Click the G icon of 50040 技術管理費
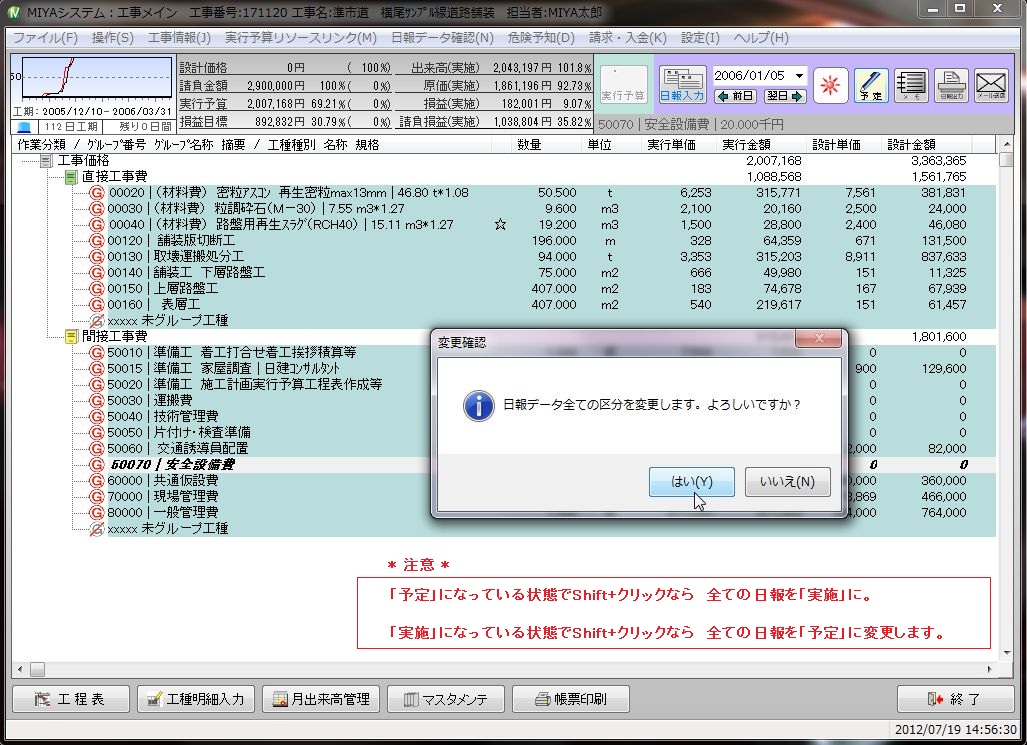This screenshot has height=745, width=1027. [96, 417]
